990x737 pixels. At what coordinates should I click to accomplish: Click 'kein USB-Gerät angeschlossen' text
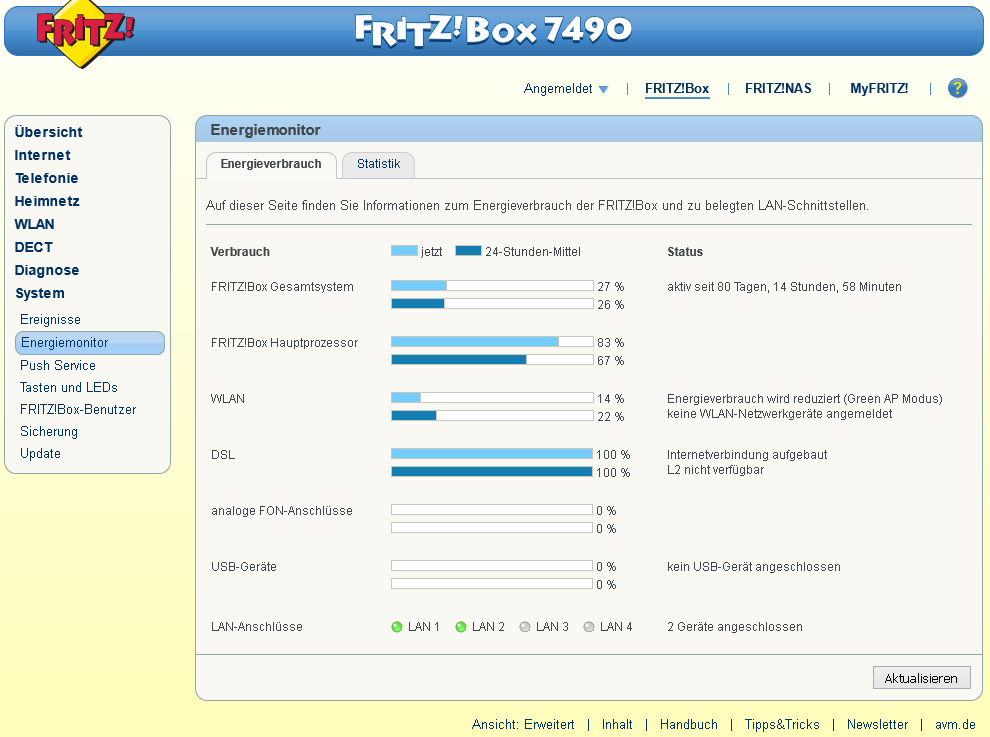click(x=754, y=567)
